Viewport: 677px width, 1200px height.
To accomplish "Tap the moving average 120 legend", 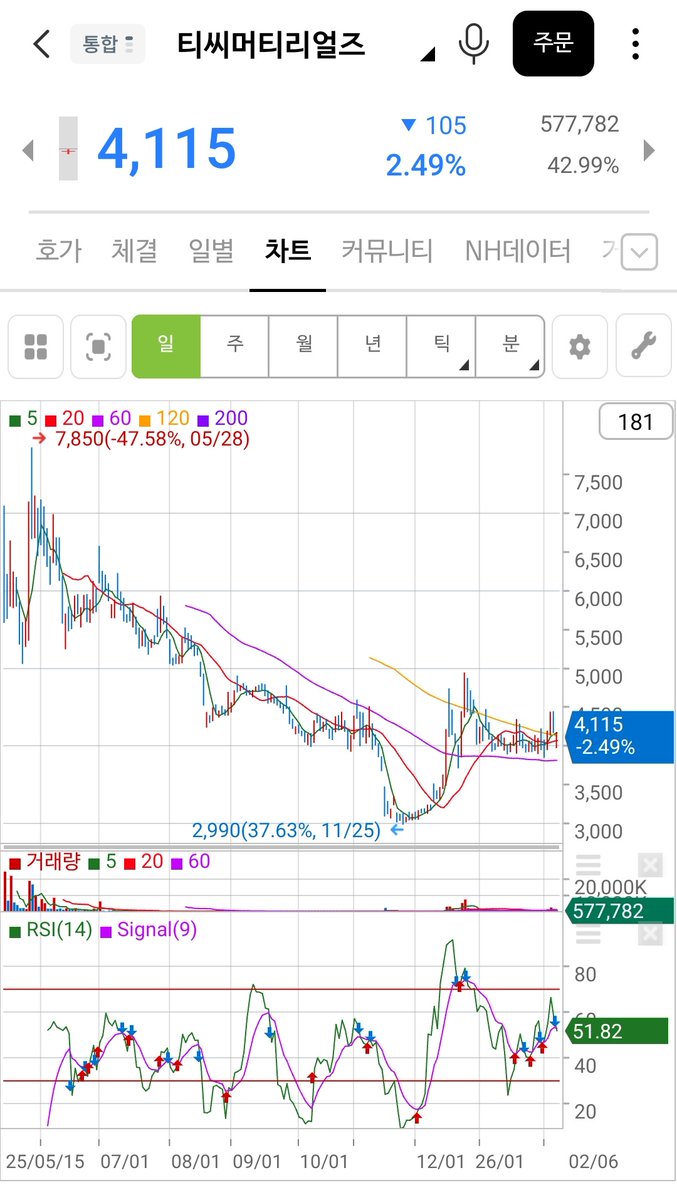I will (164, 419).
